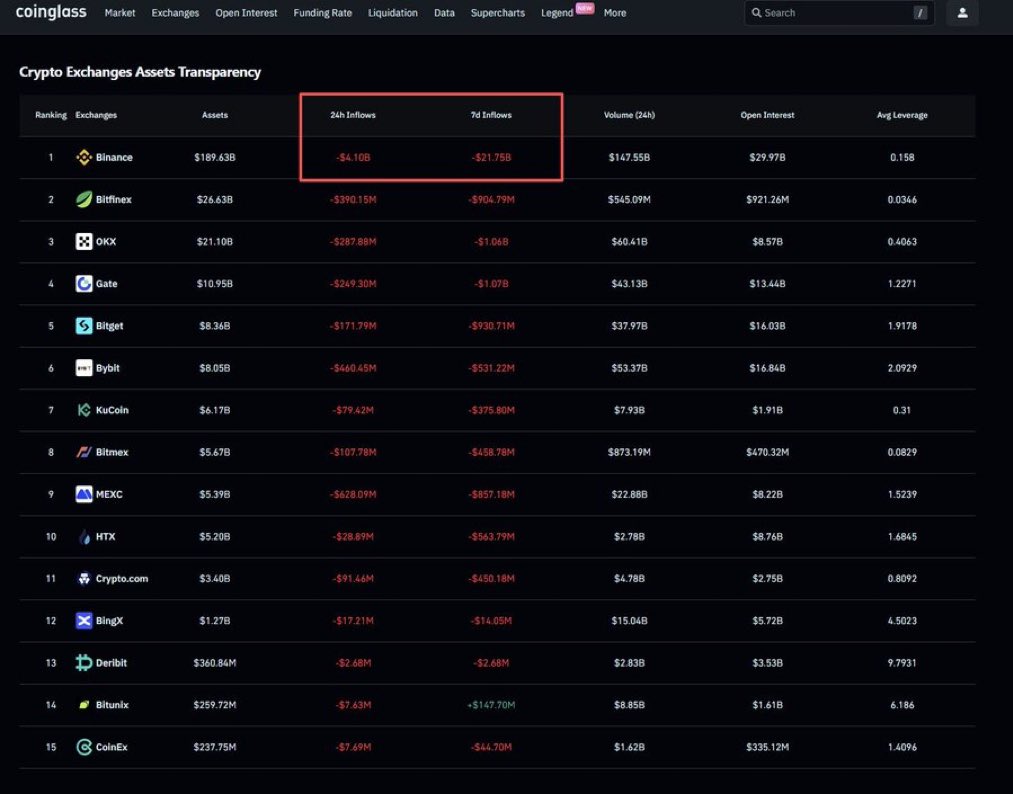This screenshot has width=1013, height=794.
Task: Open Bitget exchange name link
Action: coord(109,326)
